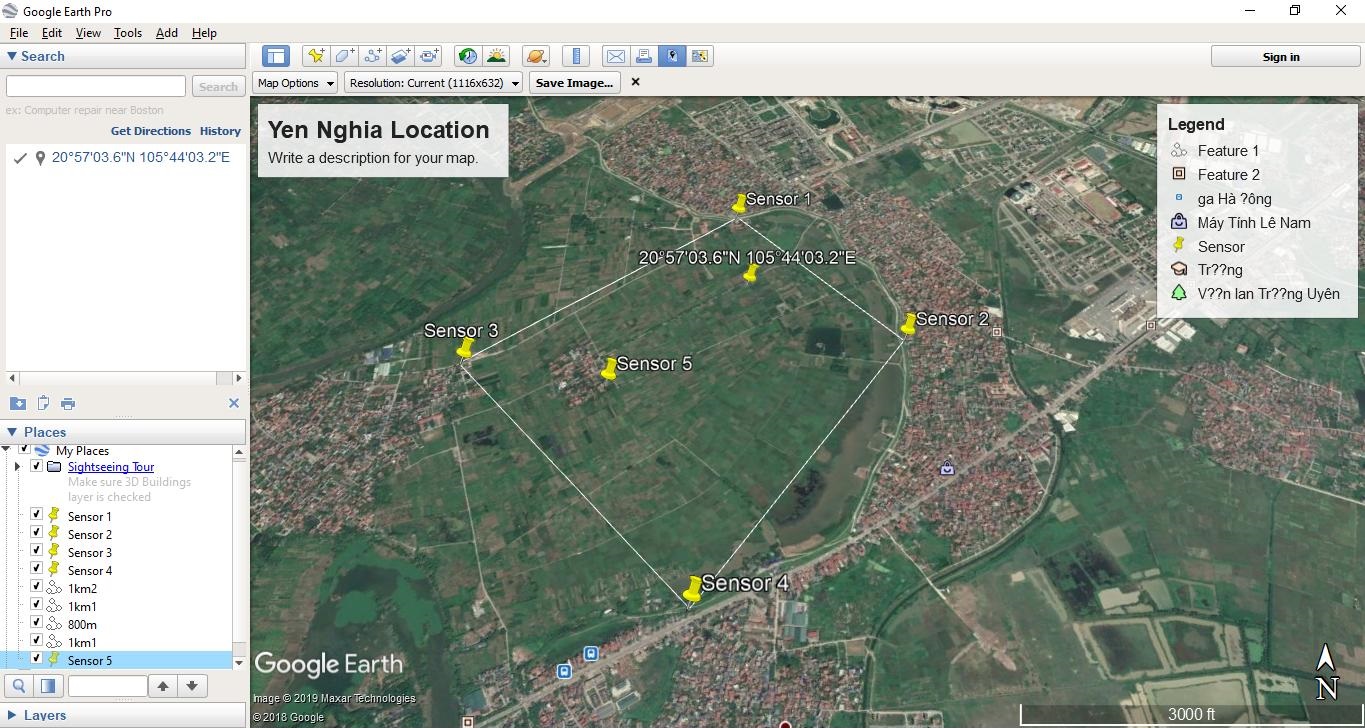Toggle the Sightseeing Tour checkbox
1365x728 pixels.
tap(37, 467)
